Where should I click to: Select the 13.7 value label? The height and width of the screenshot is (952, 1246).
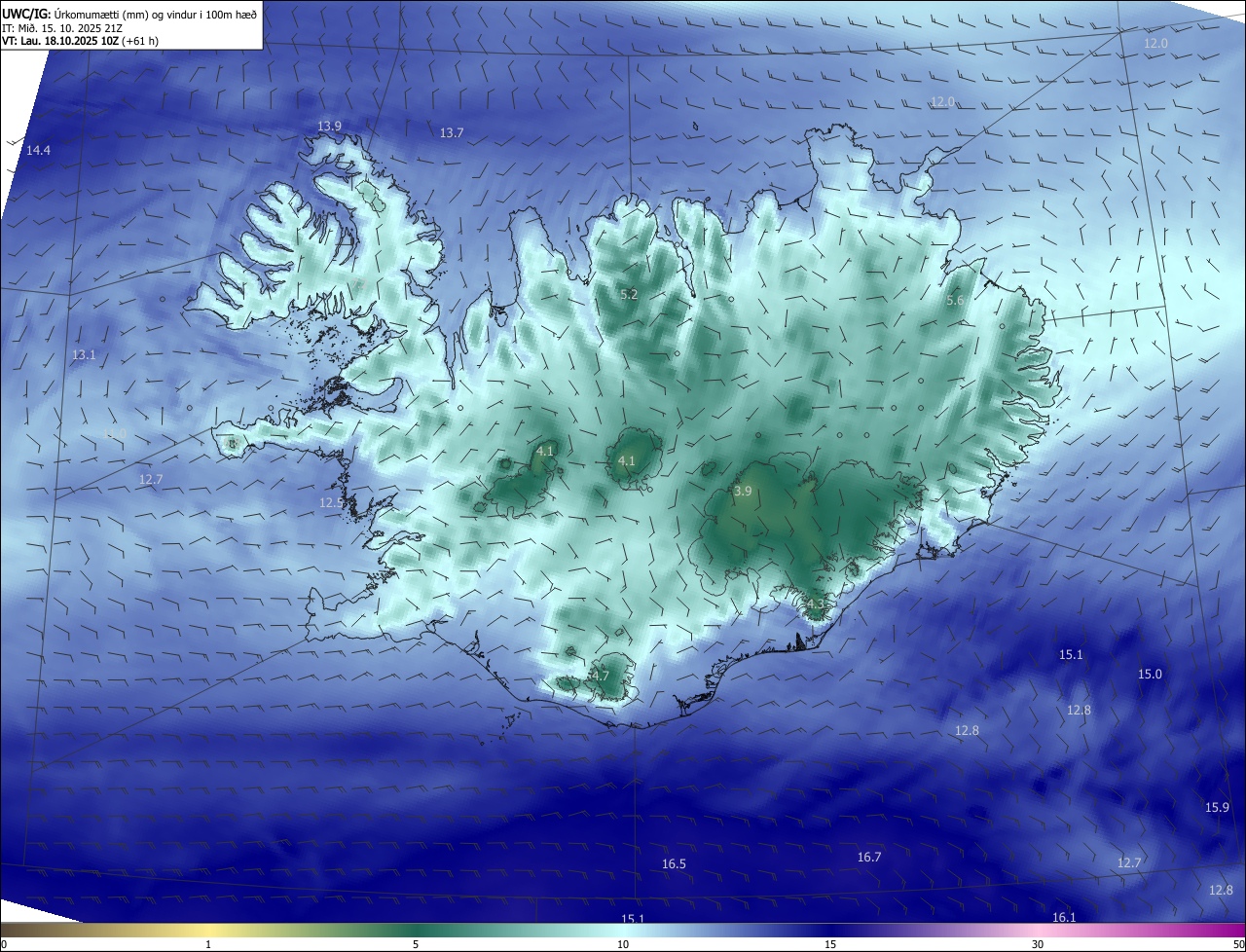452,133
